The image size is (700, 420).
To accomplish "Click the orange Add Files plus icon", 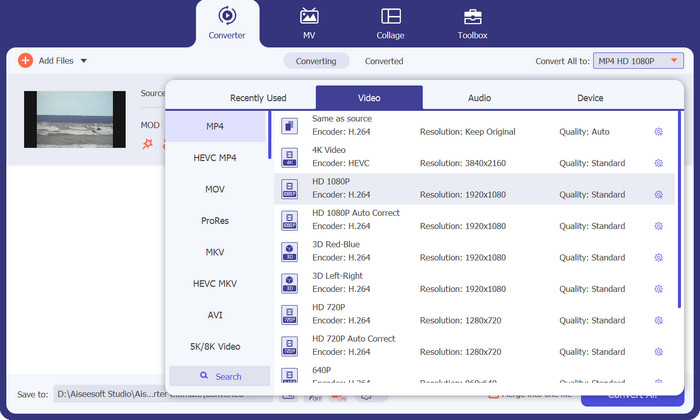I will 25,60.
